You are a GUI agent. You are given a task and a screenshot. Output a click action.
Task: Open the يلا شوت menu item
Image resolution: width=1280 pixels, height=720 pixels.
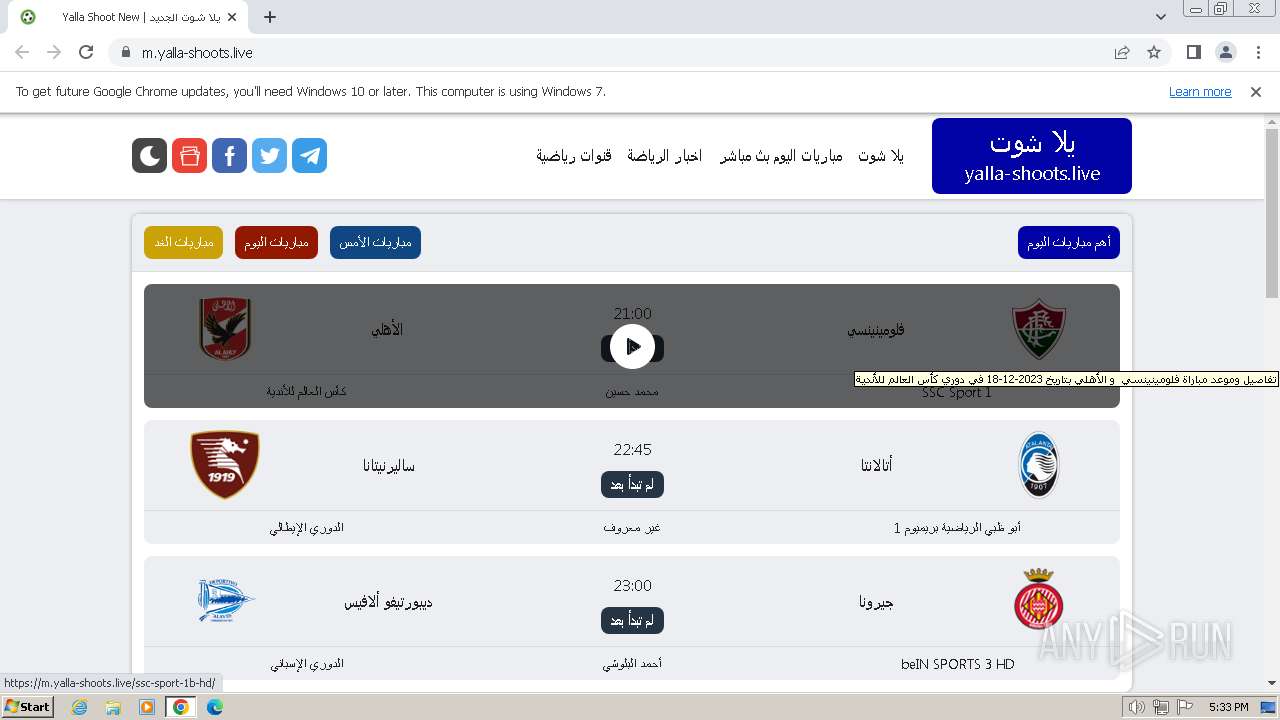click(881, 156)
